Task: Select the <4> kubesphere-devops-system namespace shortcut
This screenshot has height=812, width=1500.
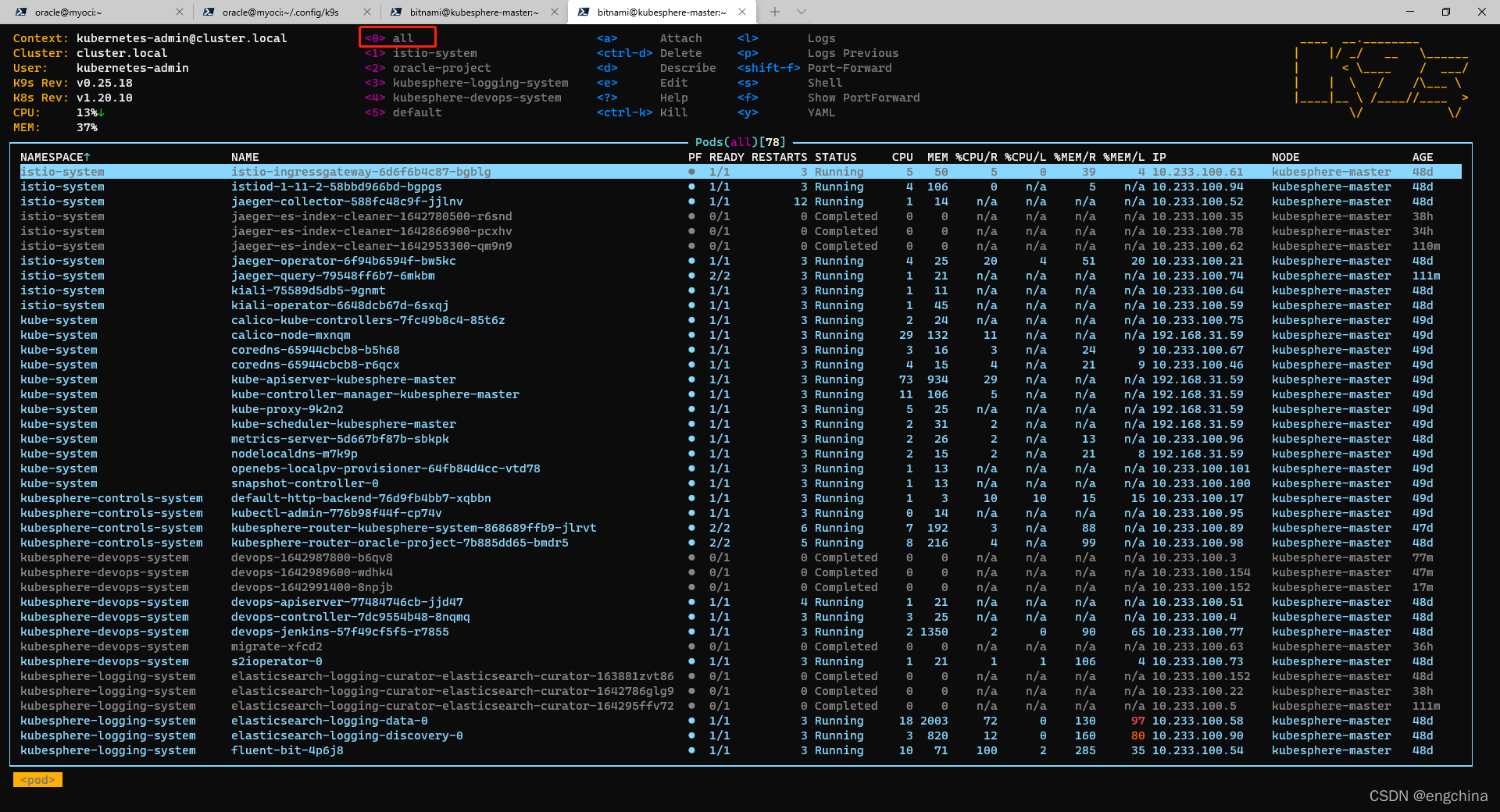Action: [462, 98]
